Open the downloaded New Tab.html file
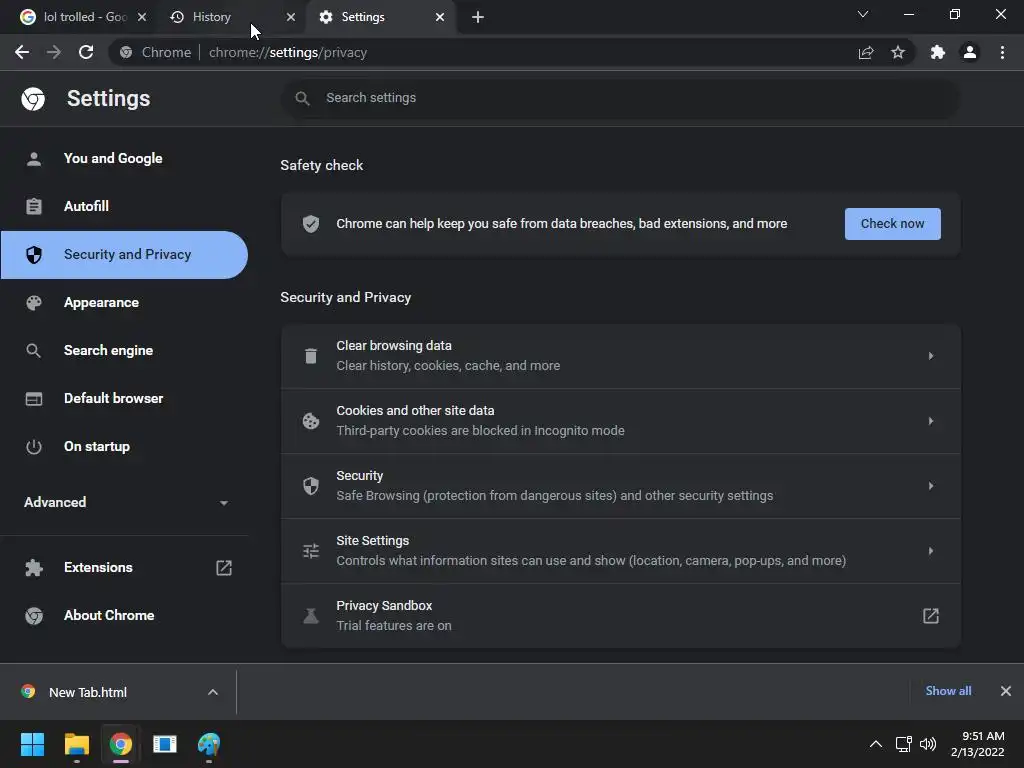 point(88,692)
